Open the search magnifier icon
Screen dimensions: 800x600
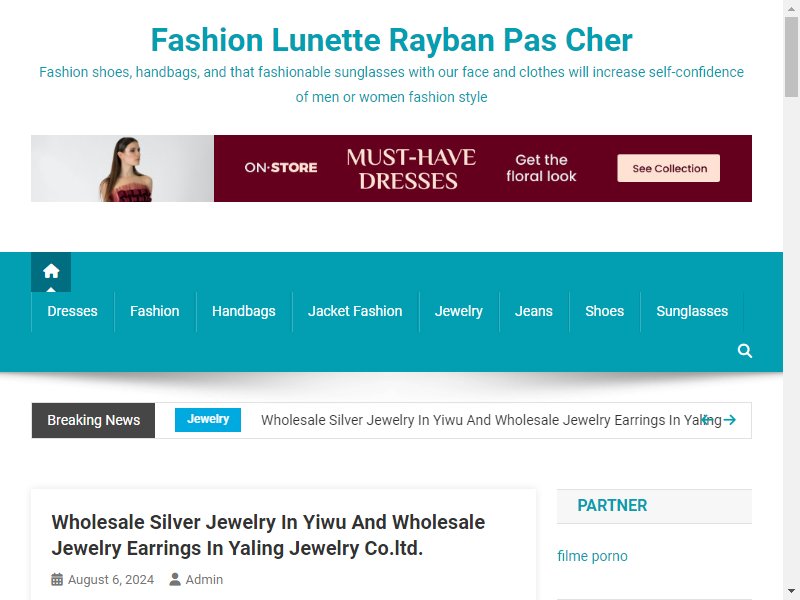(744, 351)
